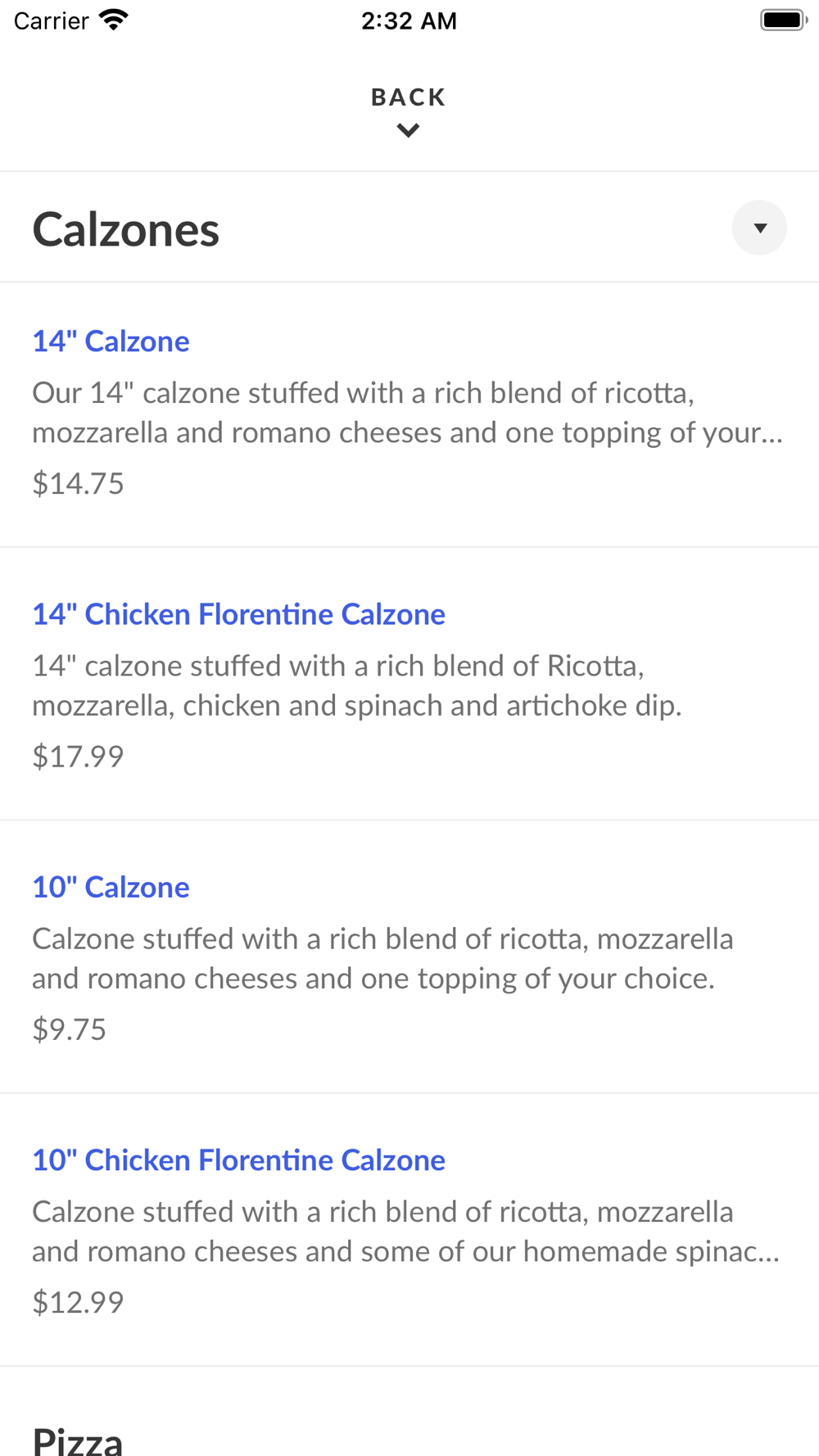The height and width of the screenshot is (1456, 819).
Task: Select the Calzones section heading
Action: pyautogui.click(x=126, y=228)
